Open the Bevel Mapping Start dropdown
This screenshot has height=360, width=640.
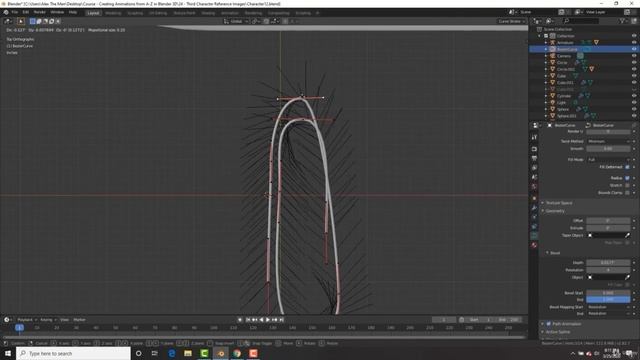608,307
